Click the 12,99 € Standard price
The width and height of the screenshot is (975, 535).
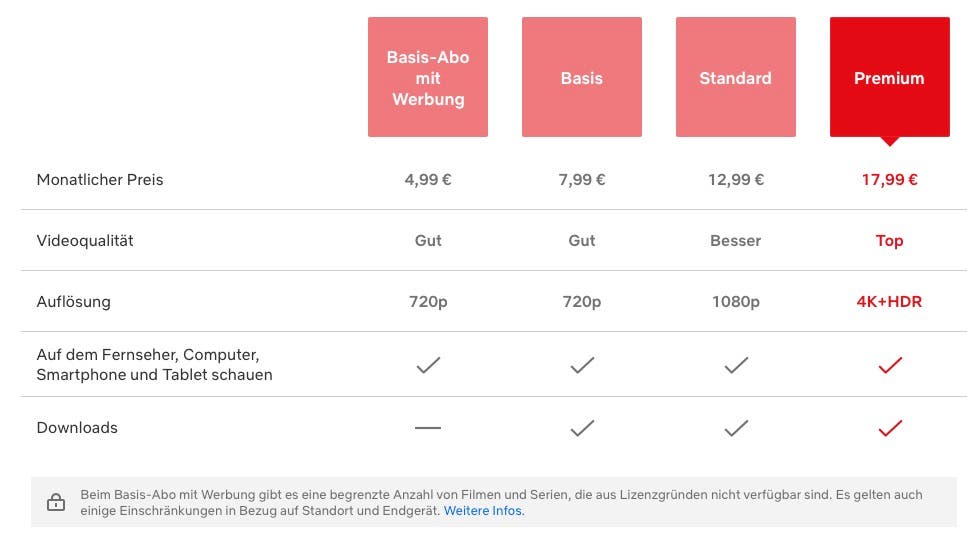736,180
